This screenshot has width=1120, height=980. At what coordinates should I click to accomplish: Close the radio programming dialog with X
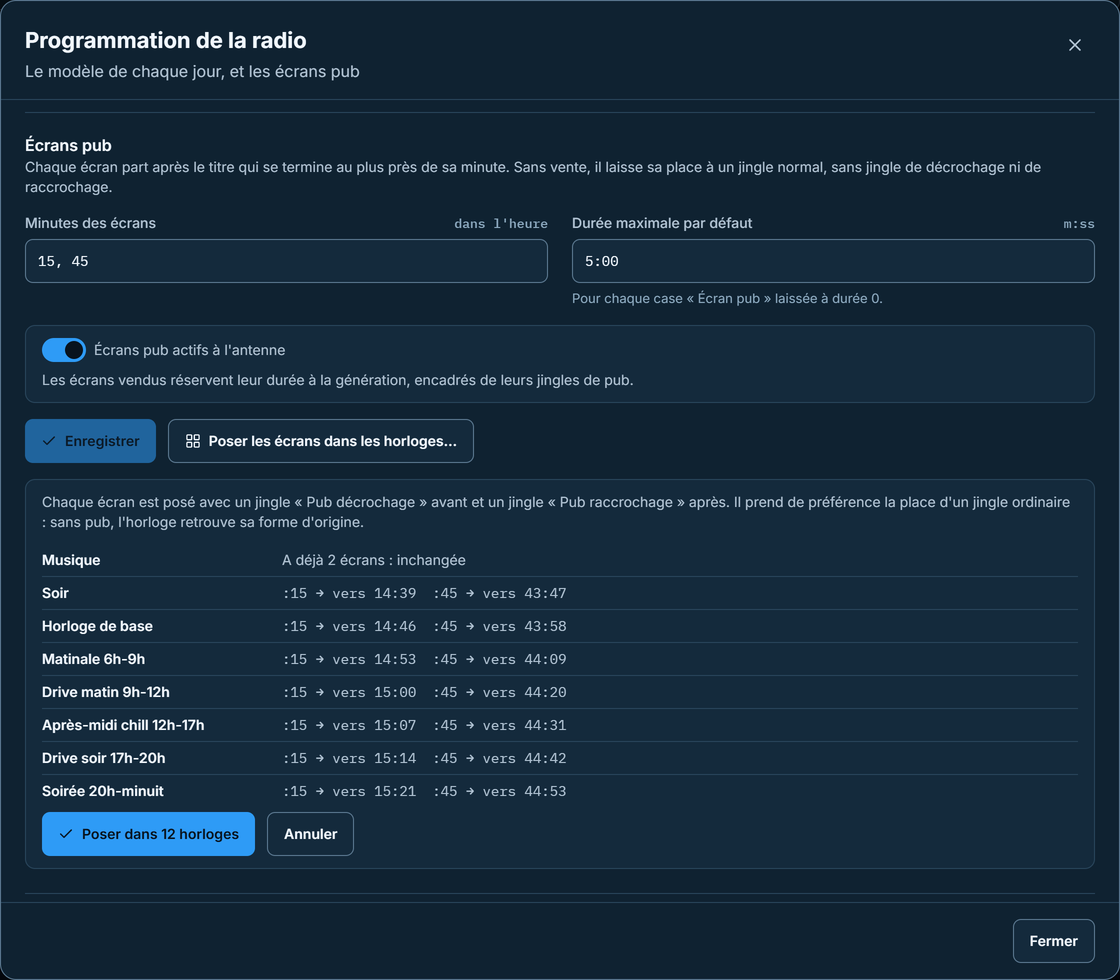[x=1074, y=45]
